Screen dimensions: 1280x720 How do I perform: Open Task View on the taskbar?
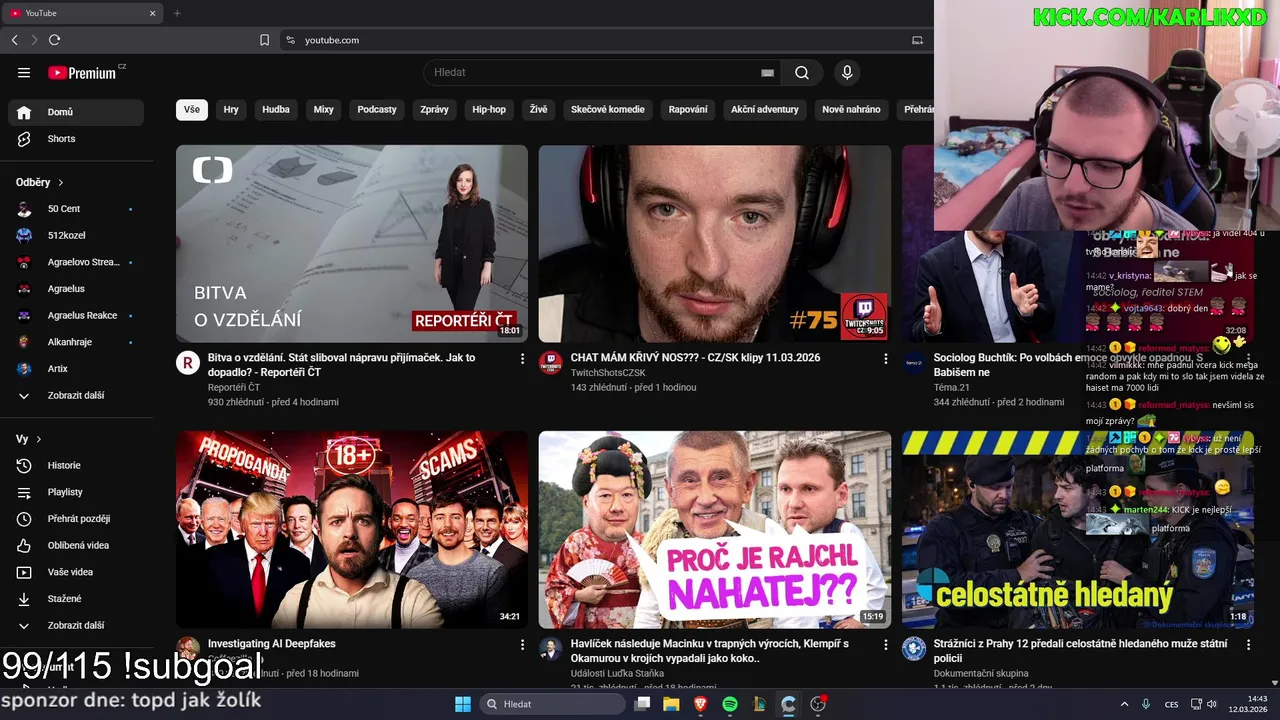click(x=642, y=704)
